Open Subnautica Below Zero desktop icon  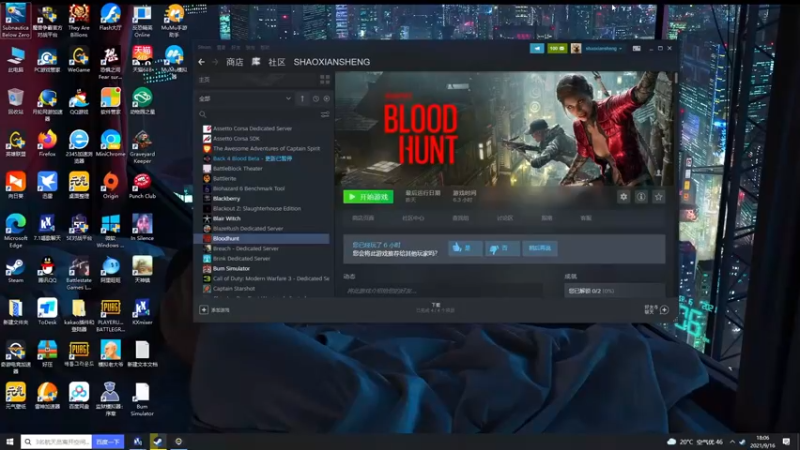point(15,20)
